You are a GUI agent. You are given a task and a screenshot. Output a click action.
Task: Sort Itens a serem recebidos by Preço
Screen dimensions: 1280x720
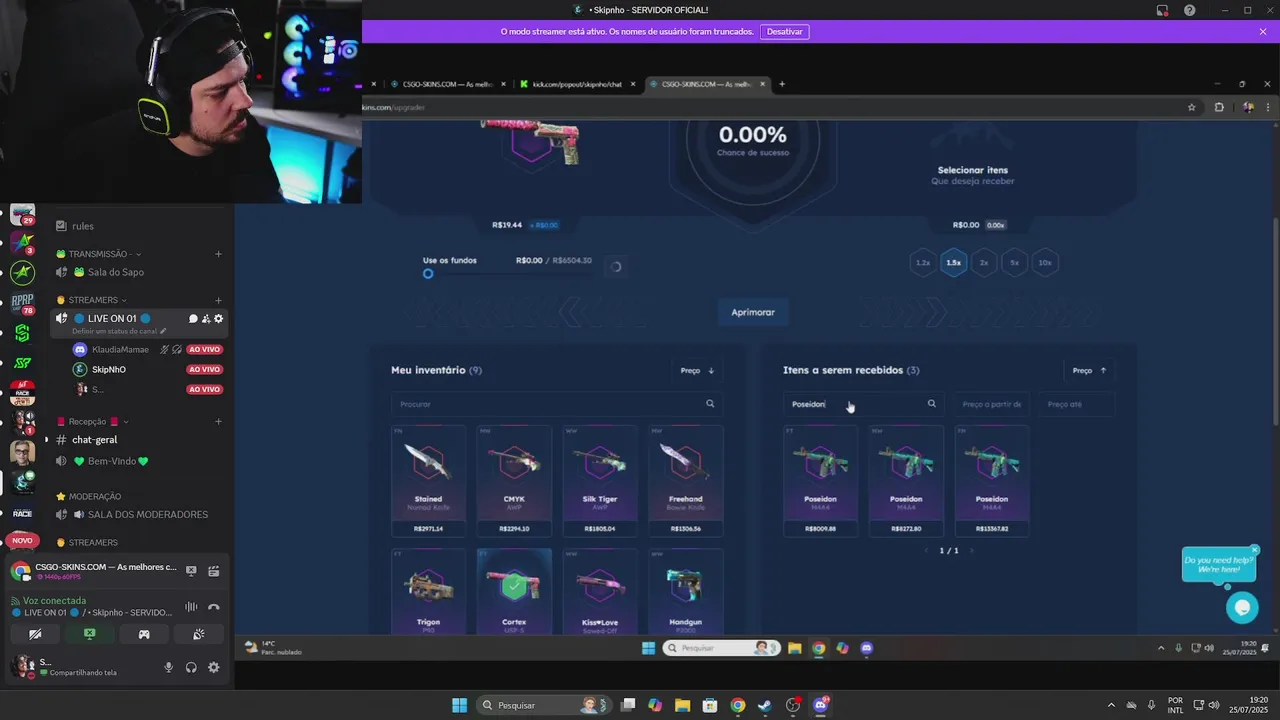[x=1089, y=370]
